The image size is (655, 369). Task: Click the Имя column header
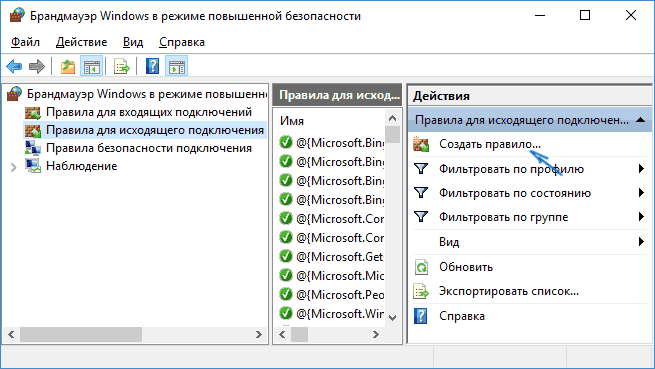(292, 121)
